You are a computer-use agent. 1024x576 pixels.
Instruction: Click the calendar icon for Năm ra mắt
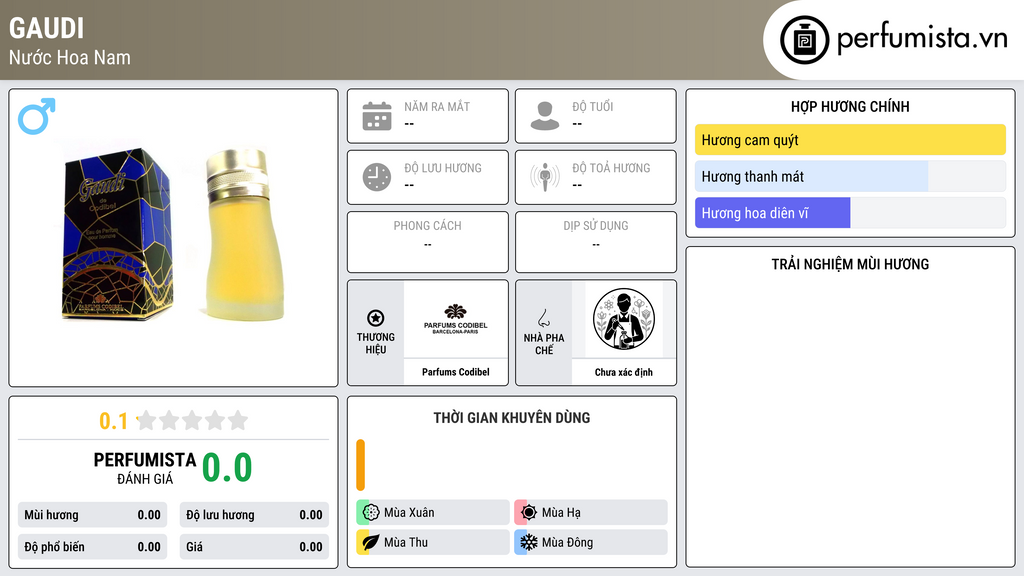tap(377, 116)
